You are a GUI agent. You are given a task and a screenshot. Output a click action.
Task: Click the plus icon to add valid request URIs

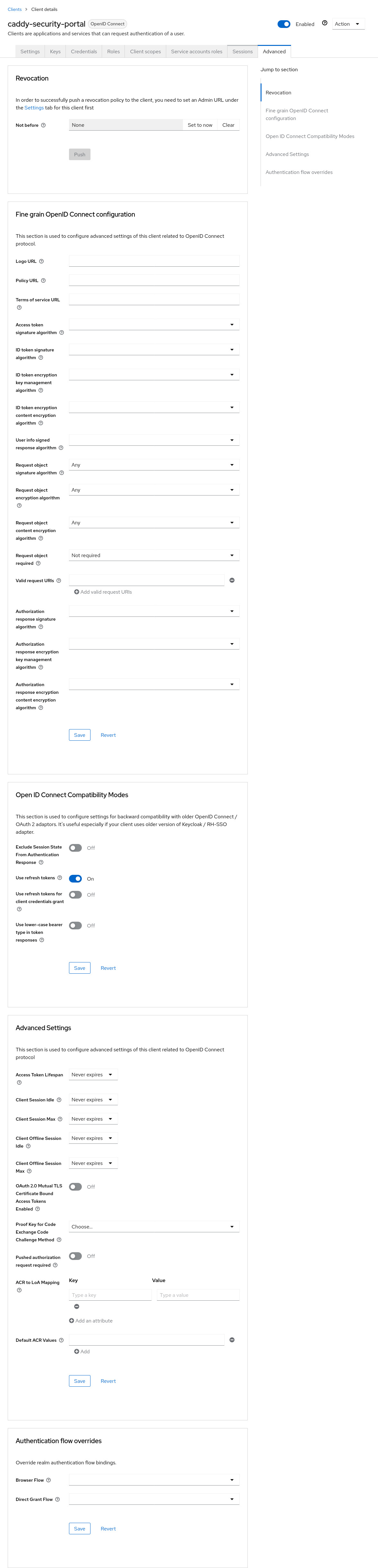77,592
